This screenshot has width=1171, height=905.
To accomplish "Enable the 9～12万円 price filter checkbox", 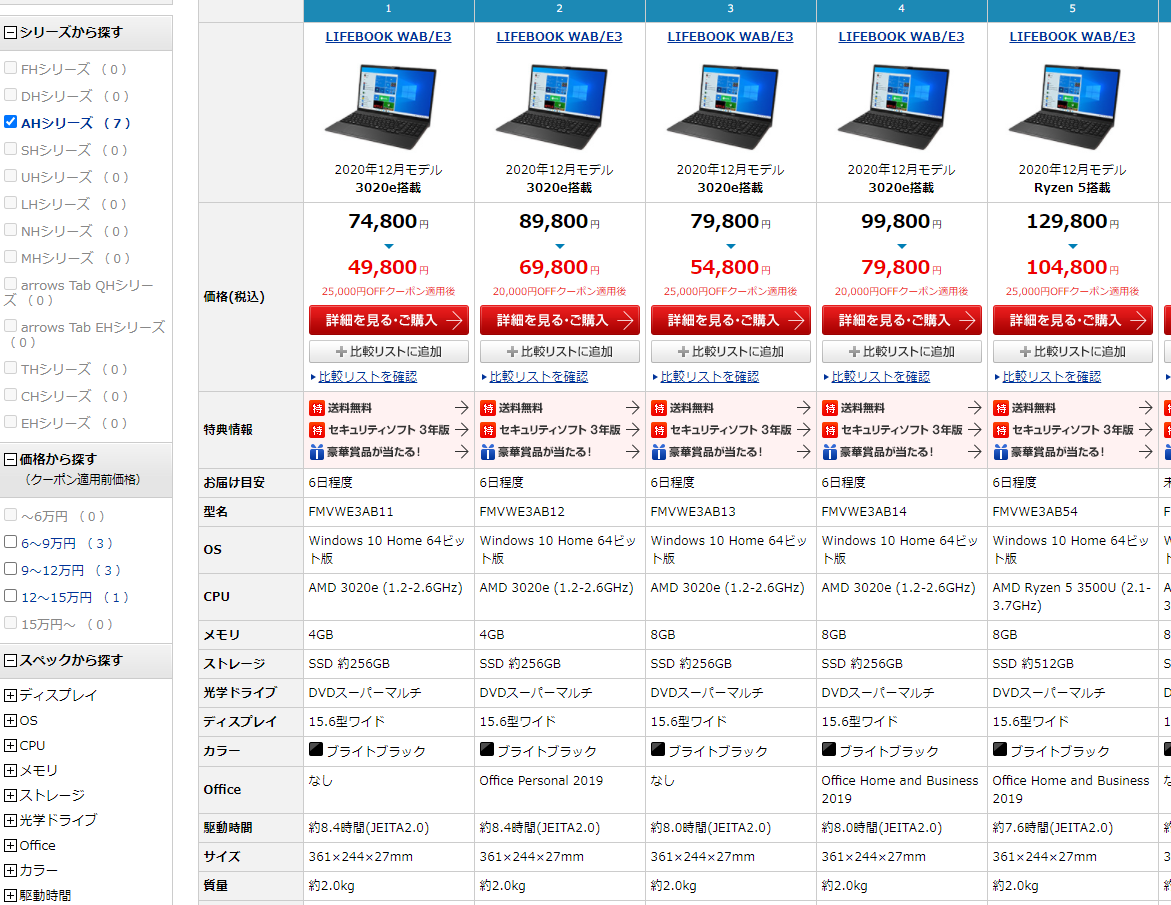I will [10, 569].
